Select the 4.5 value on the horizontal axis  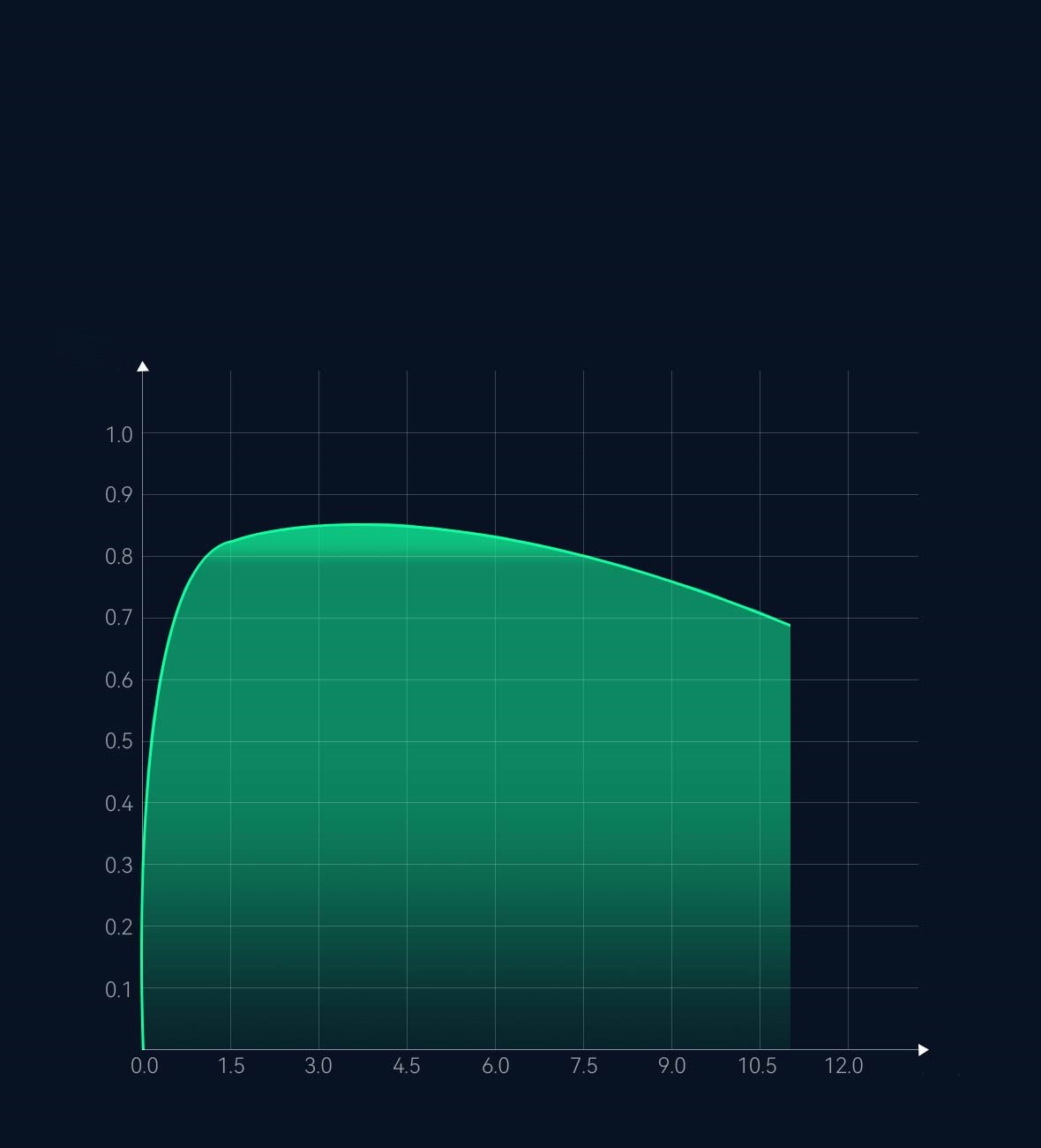click(x=407, y=1066)
